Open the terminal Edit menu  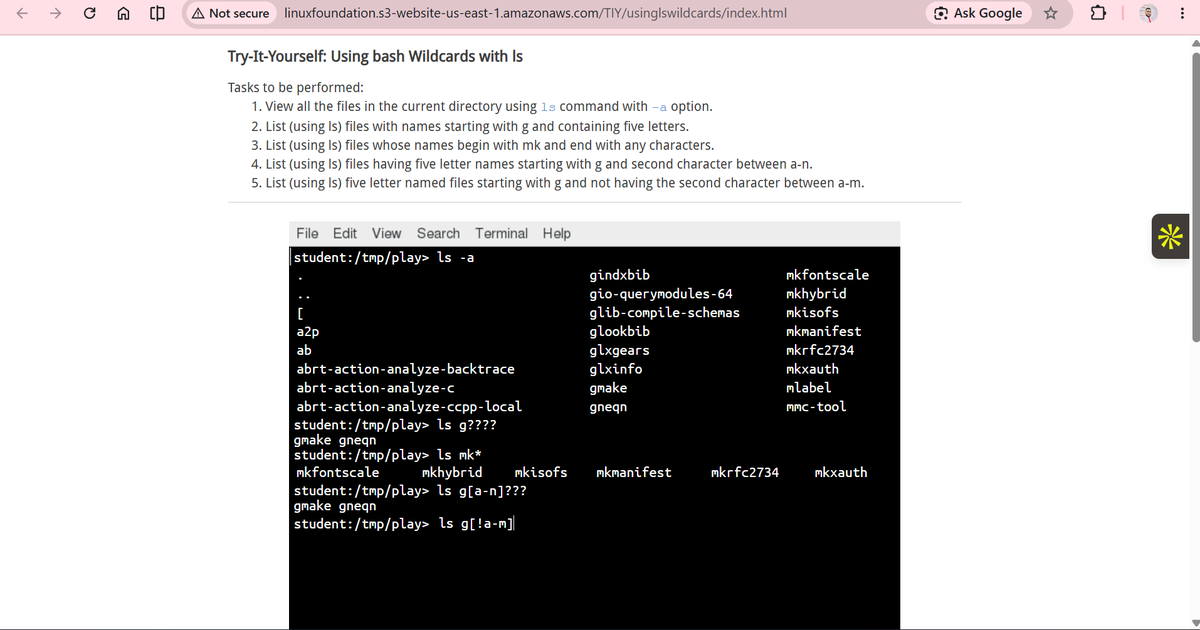click(345, 233)
